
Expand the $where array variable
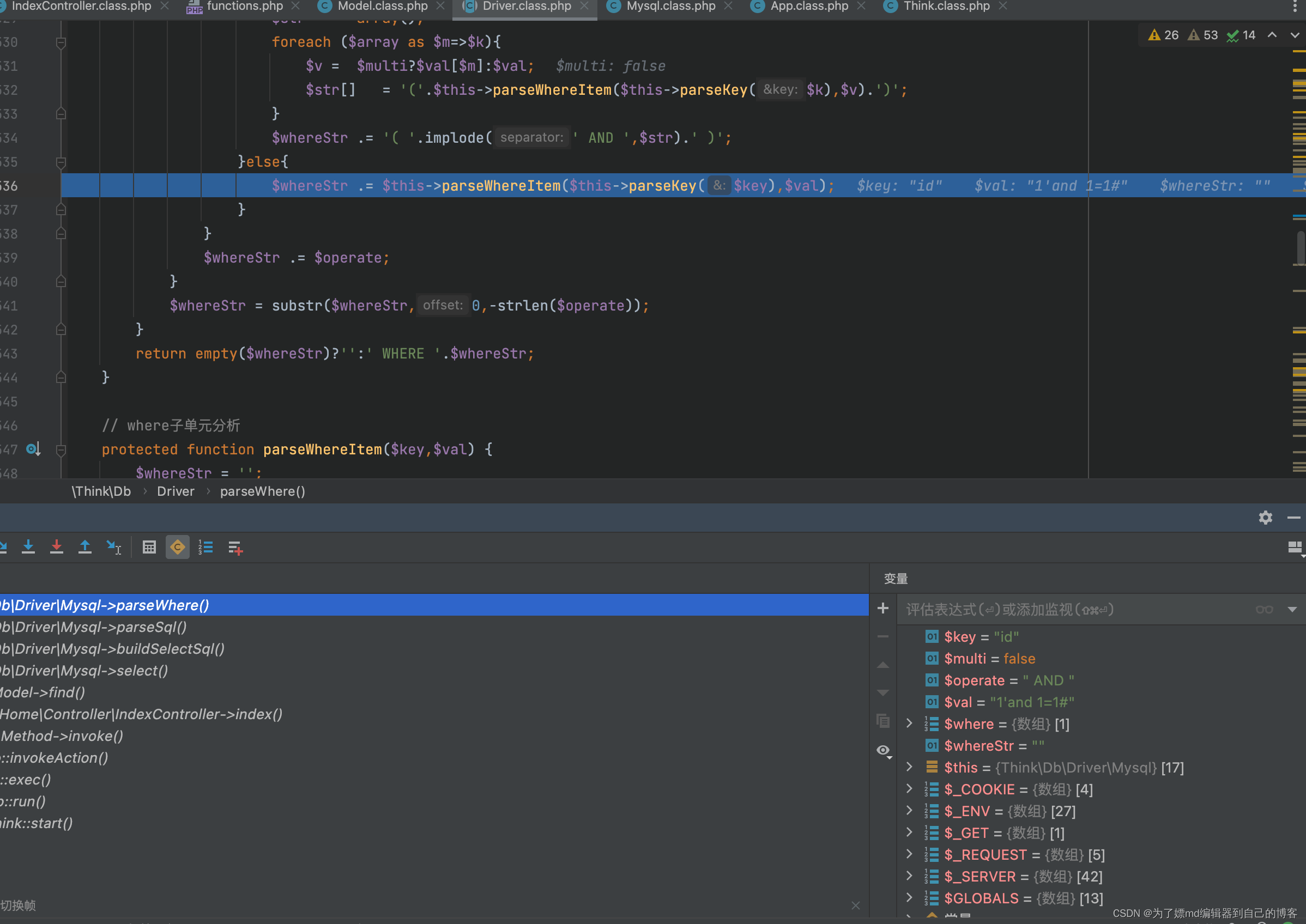[909, 724]
